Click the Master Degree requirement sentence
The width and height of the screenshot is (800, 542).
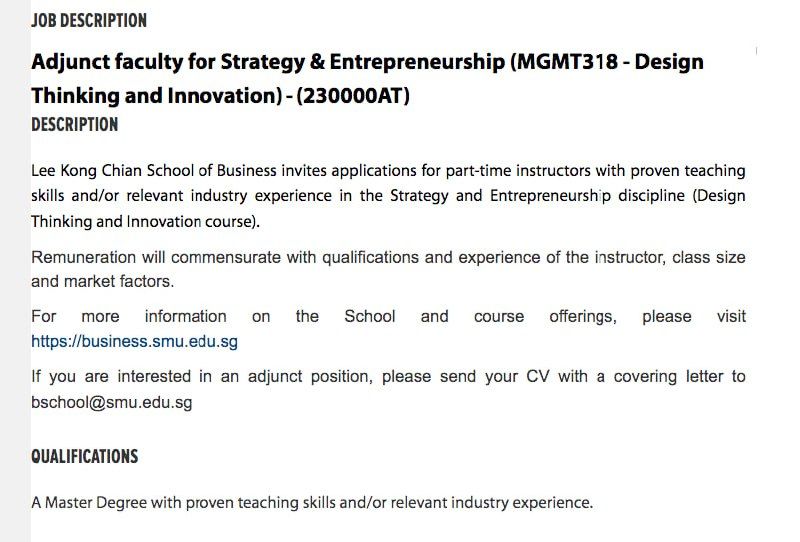[x=312, y=502]
